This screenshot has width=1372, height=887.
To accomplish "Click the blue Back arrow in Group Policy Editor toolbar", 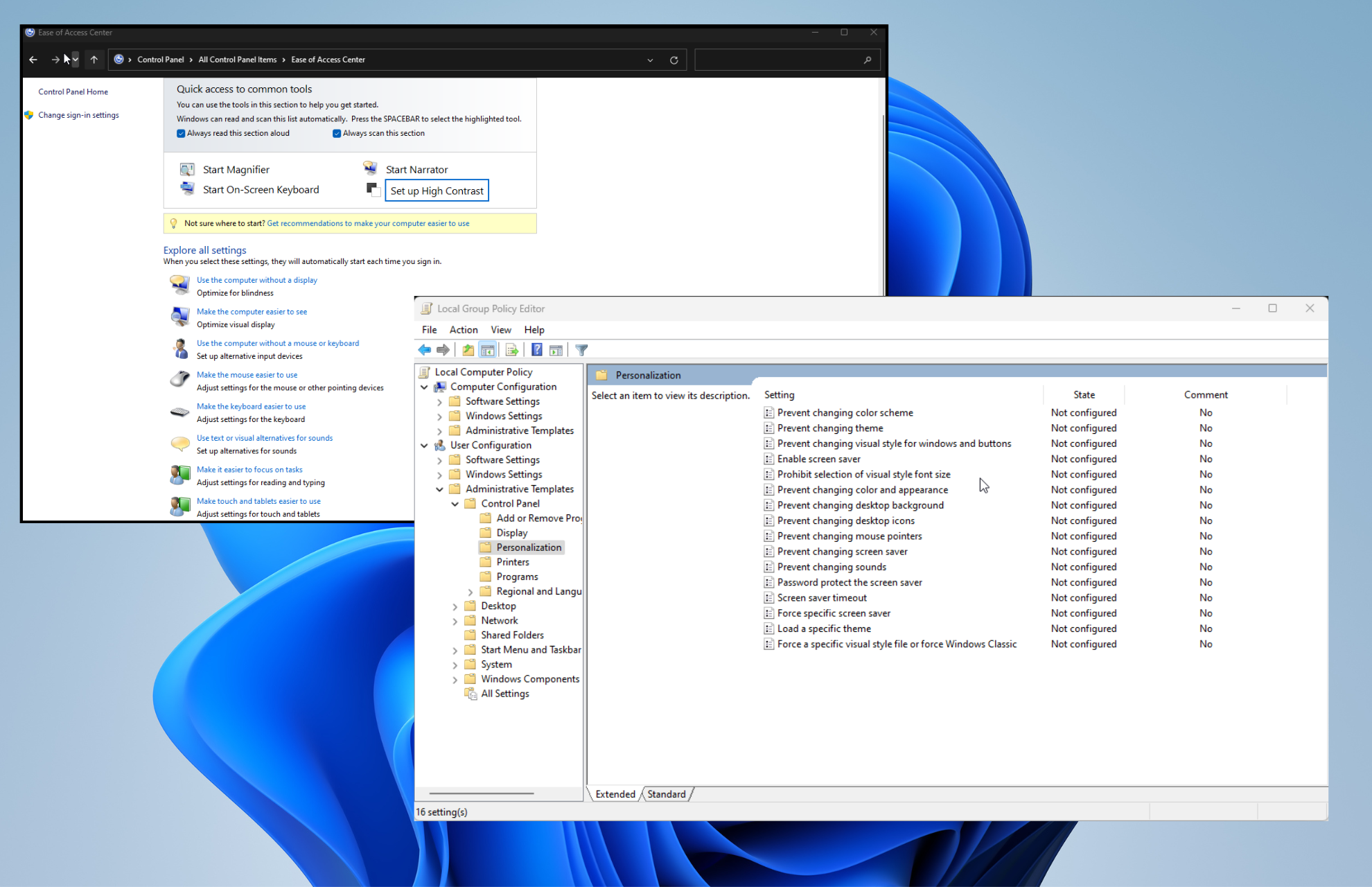I will point(425,350).
